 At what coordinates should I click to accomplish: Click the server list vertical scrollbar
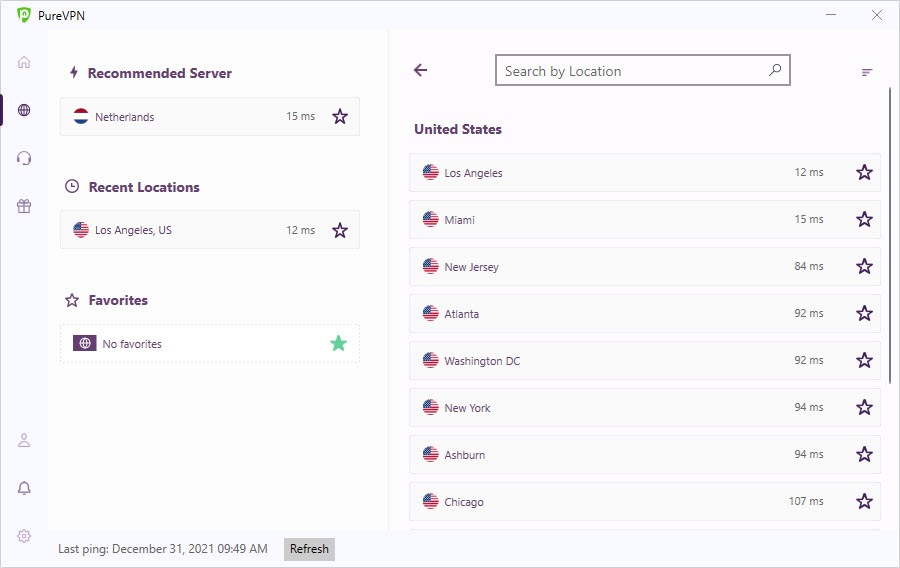pyautogui.click(x=890, y=235)
